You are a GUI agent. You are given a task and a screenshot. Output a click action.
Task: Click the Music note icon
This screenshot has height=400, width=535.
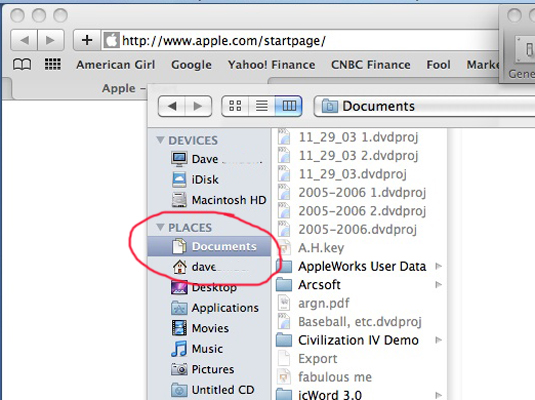coord(179,349)
